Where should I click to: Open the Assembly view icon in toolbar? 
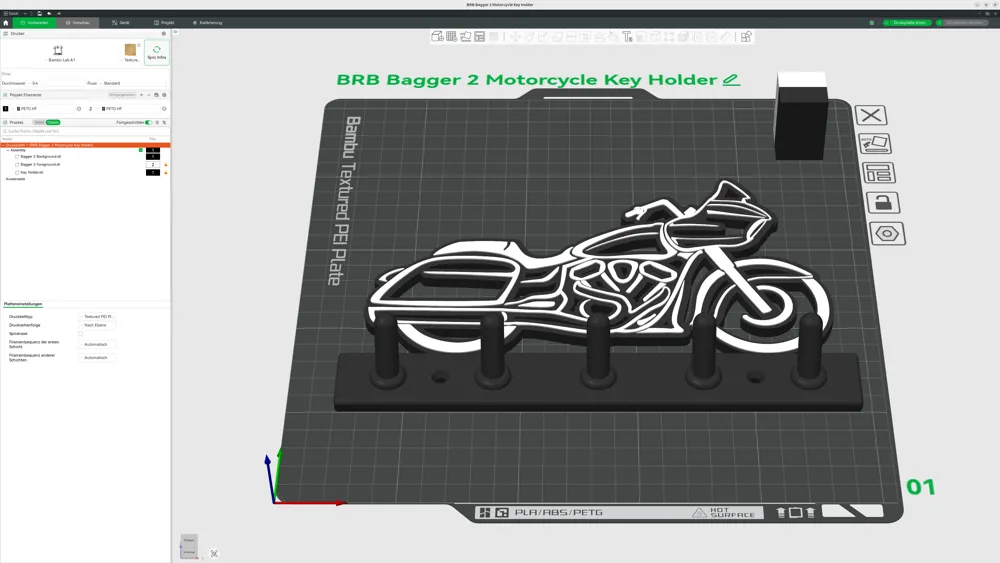[x=746, y=37]
